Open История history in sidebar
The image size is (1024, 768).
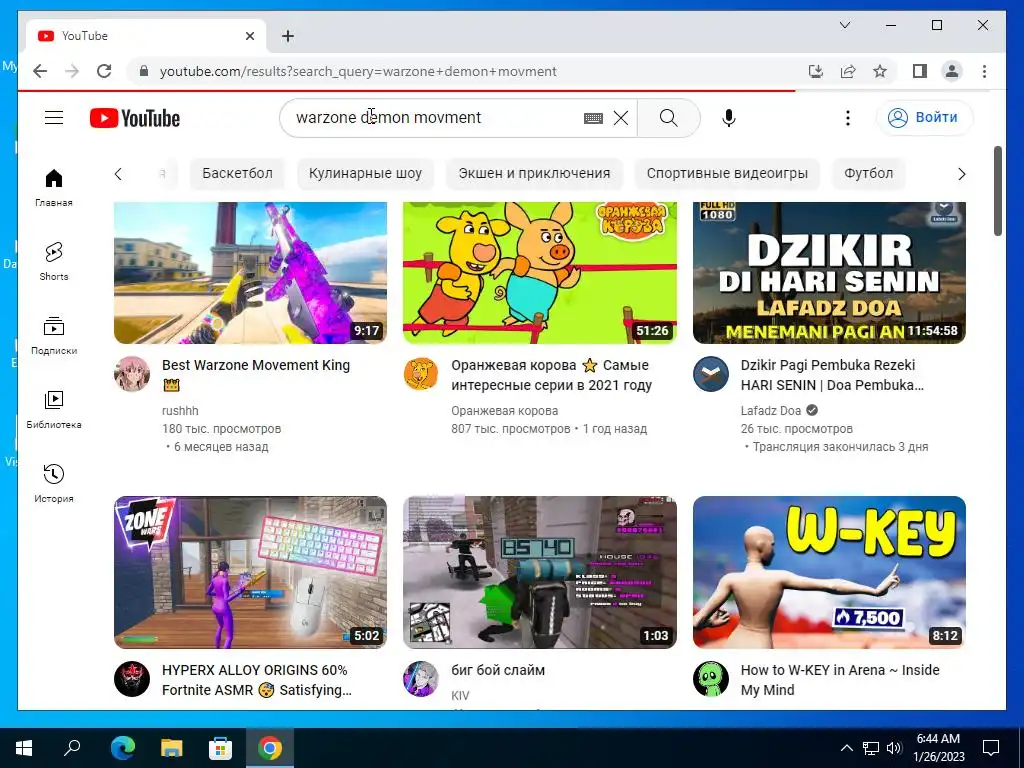[54, 483]
